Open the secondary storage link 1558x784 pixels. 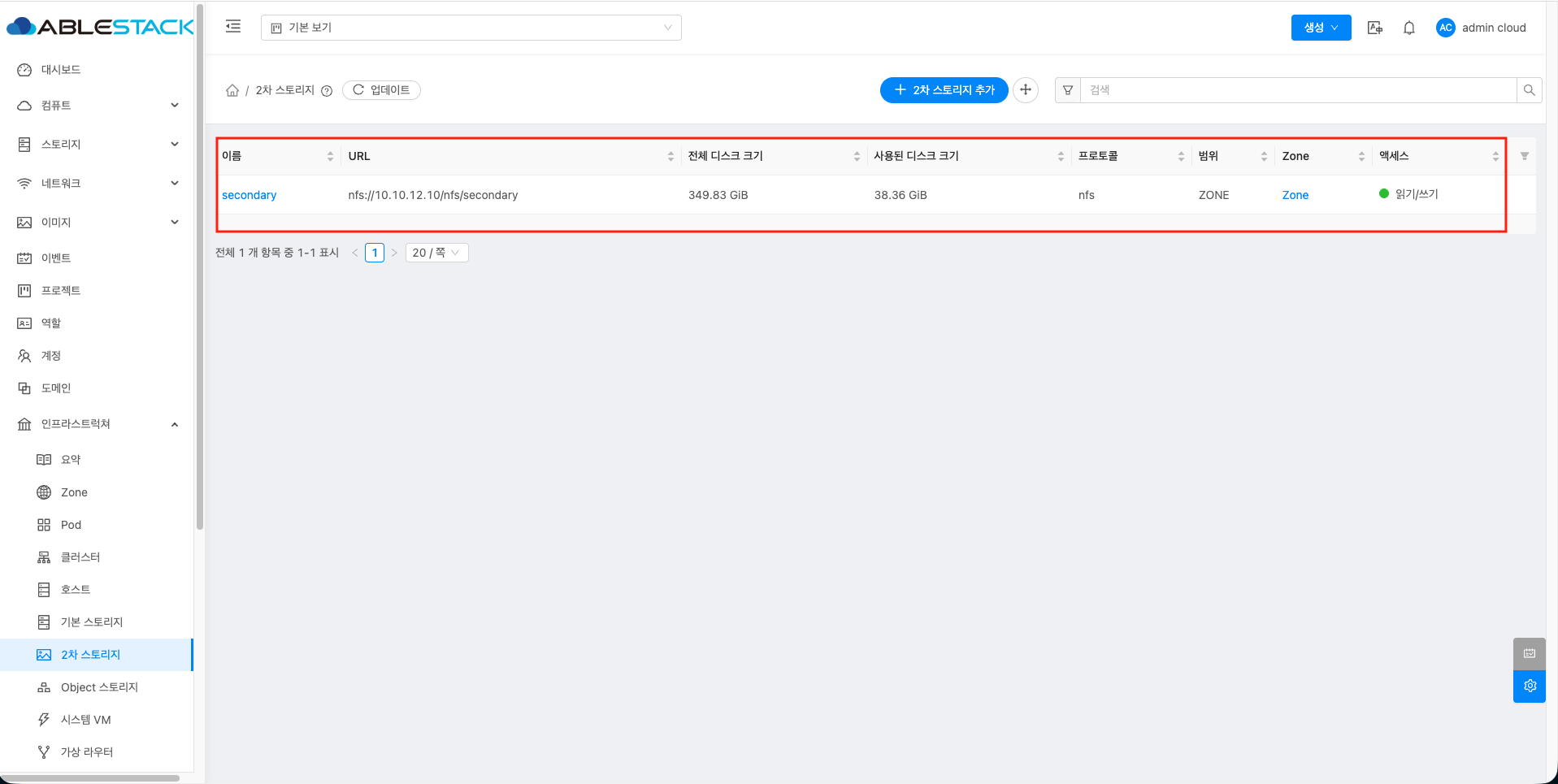[250, 195]
